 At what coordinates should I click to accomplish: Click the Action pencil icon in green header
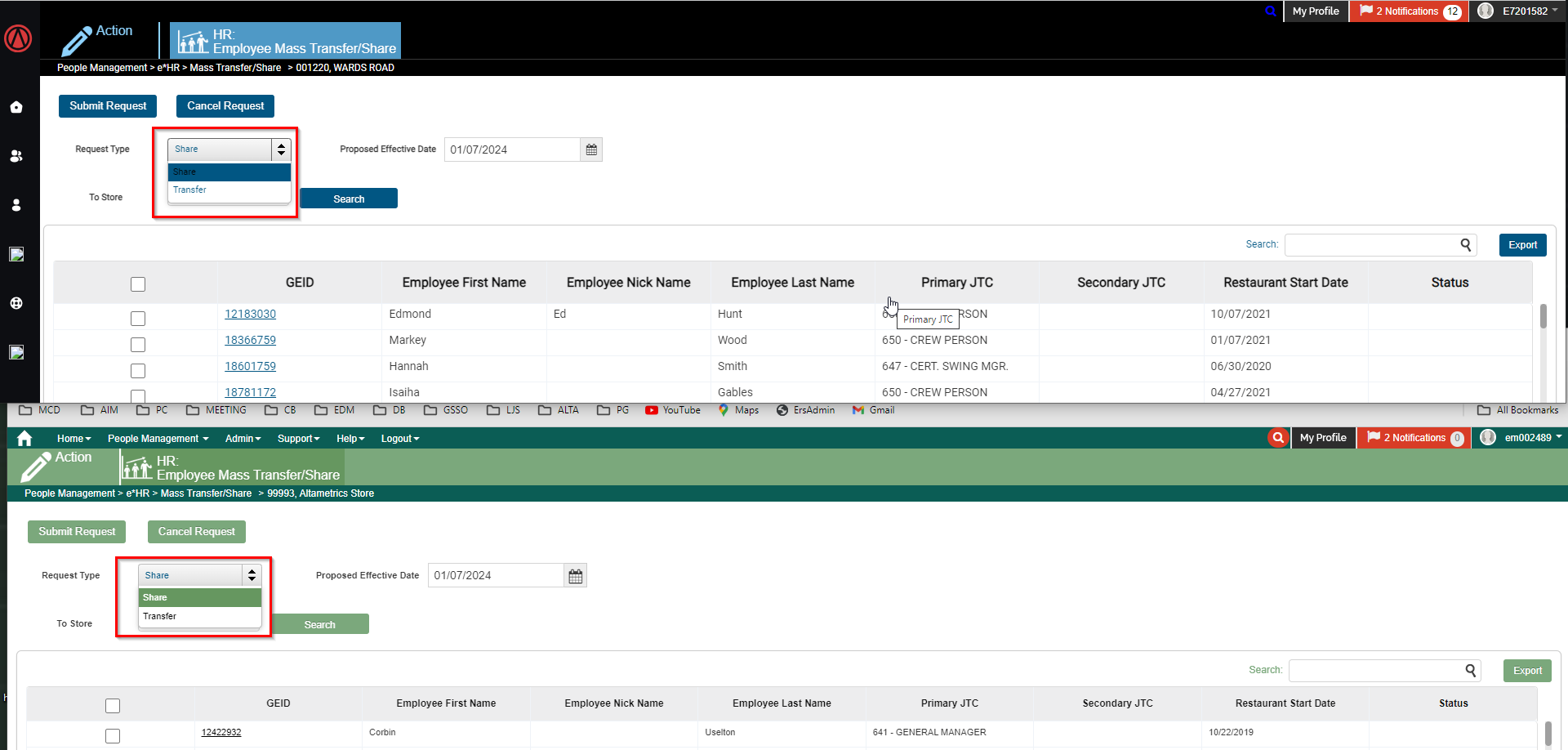tap(35, 467)
